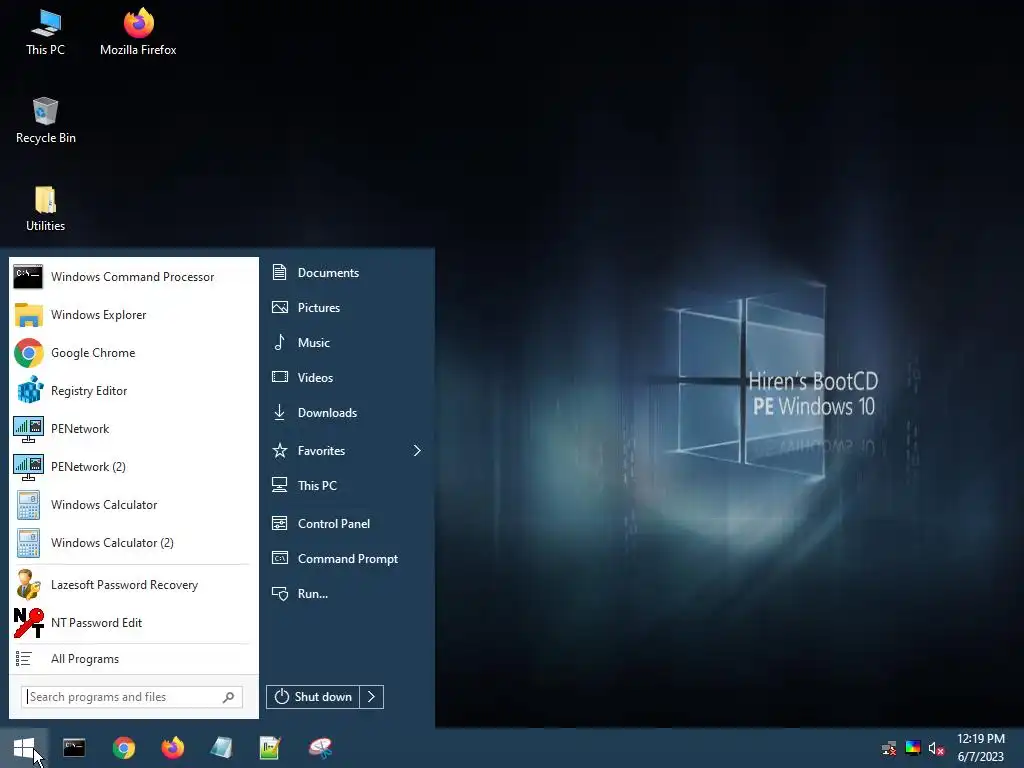Click the search magnifier icon
Viewport: 1024px width, 768px height.
point(228,697)
